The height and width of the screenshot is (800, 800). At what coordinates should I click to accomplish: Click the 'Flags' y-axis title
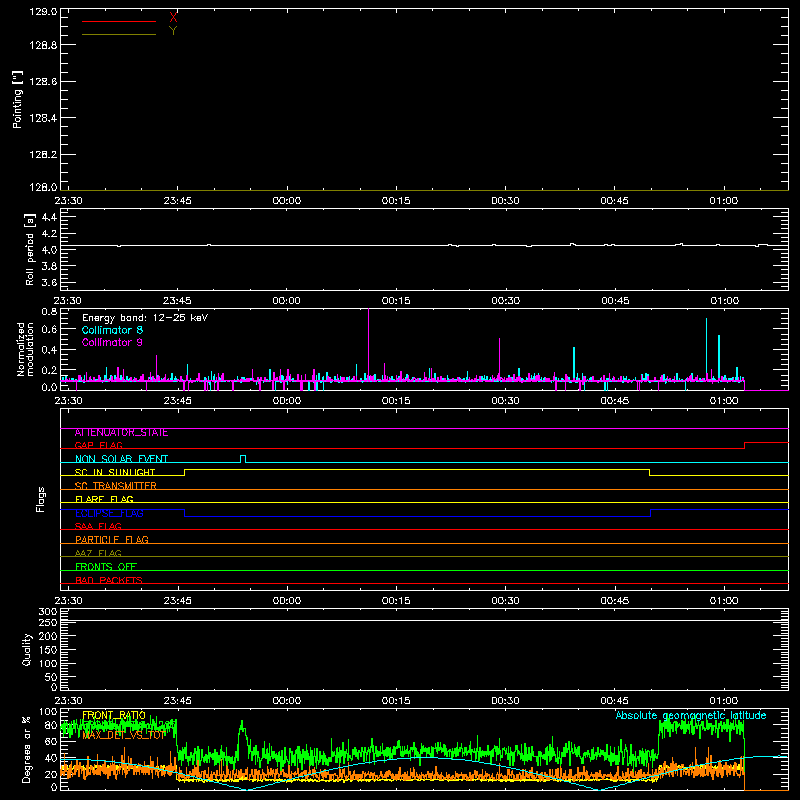(41, 499)
